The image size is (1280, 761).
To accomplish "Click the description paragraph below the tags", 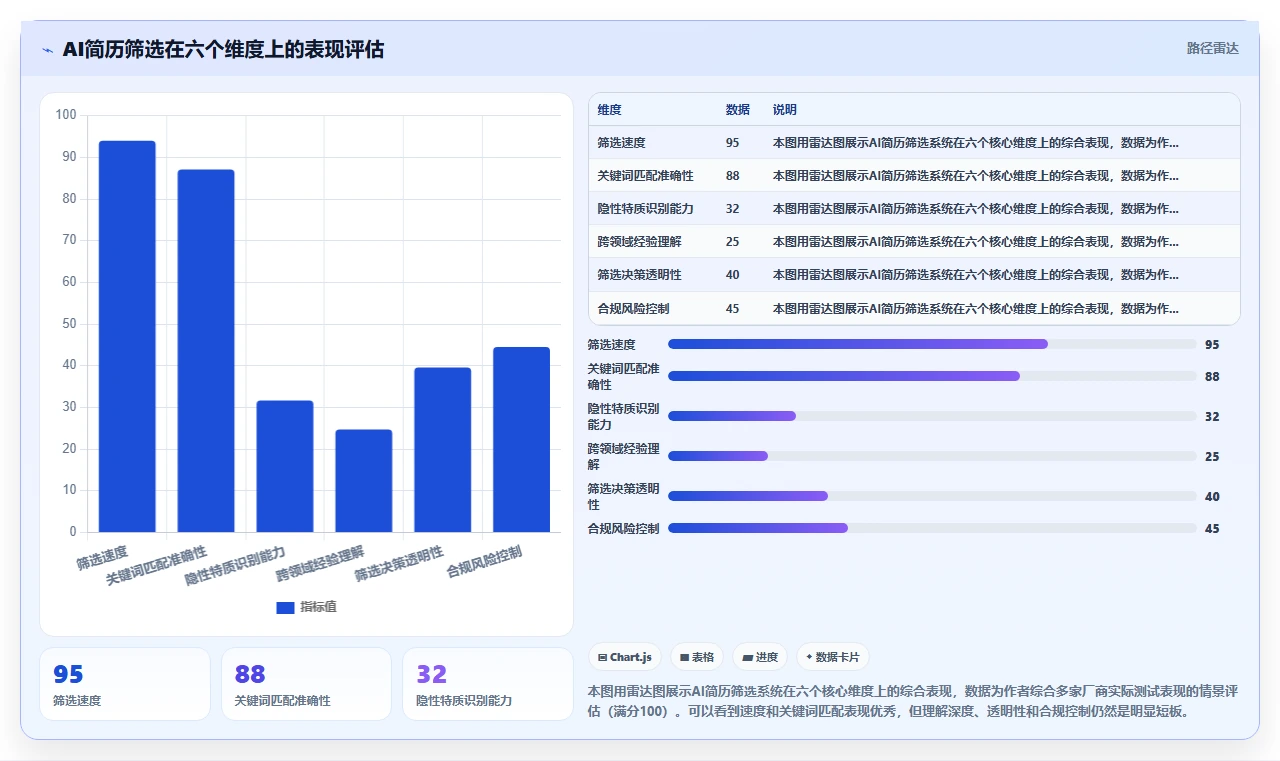I will tap(913, 702).
